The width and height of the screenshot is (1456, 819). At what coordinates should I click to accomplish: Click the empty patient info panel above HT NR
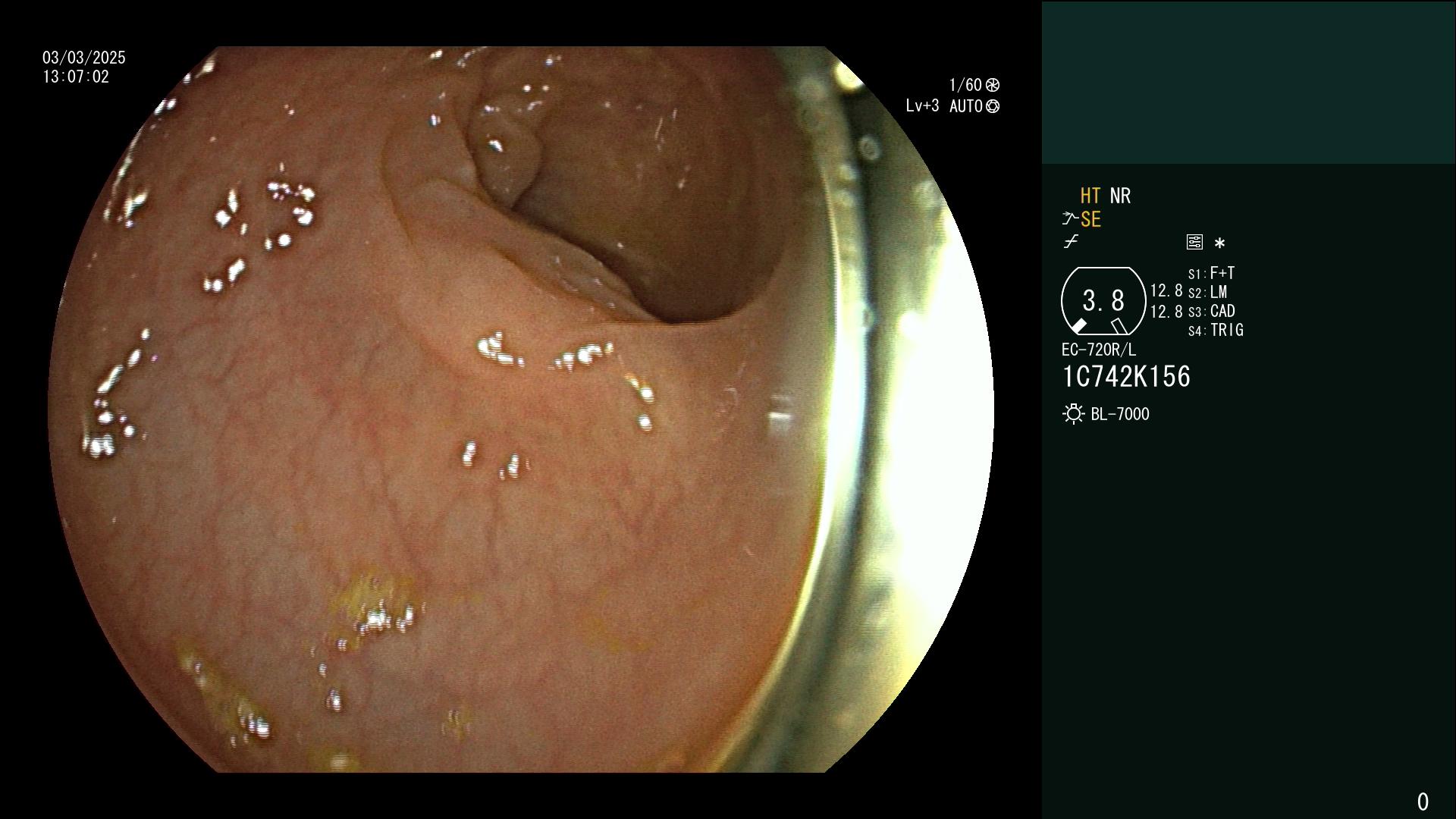click(1248, 82)
